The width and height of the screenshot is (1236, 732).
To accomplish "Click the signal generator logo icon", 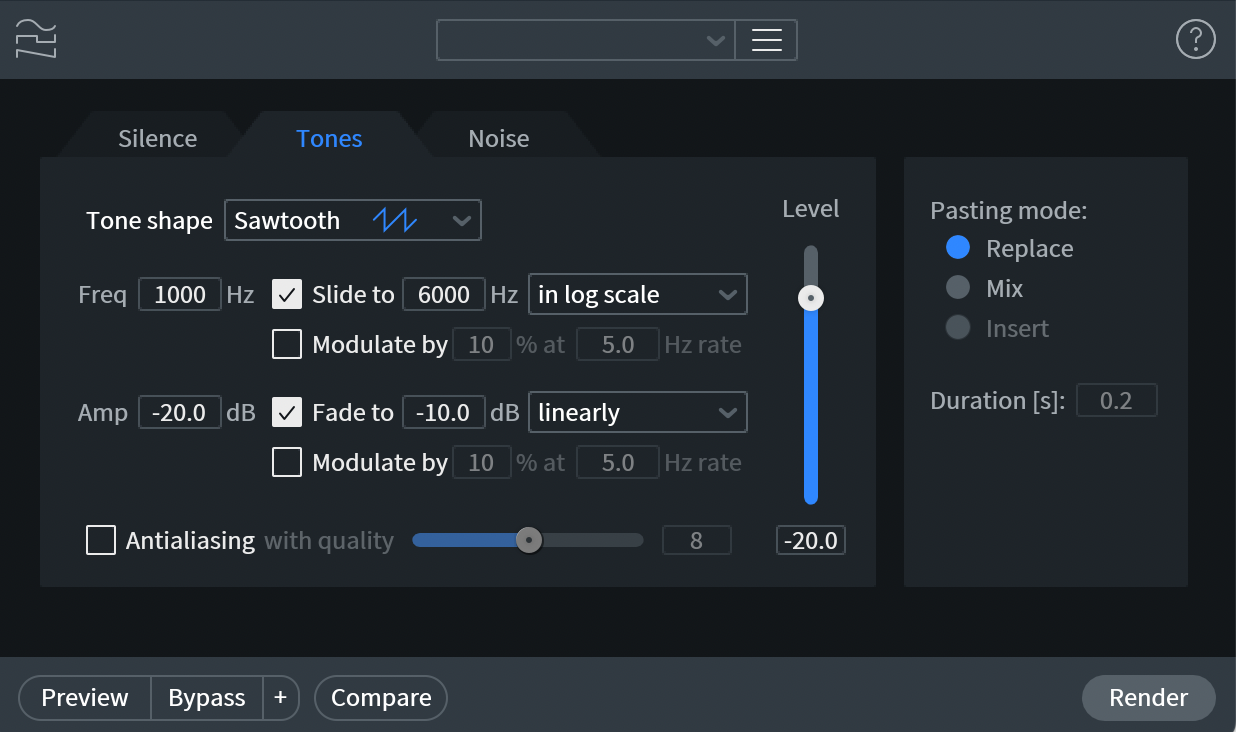I will click(x=36, y=39).
